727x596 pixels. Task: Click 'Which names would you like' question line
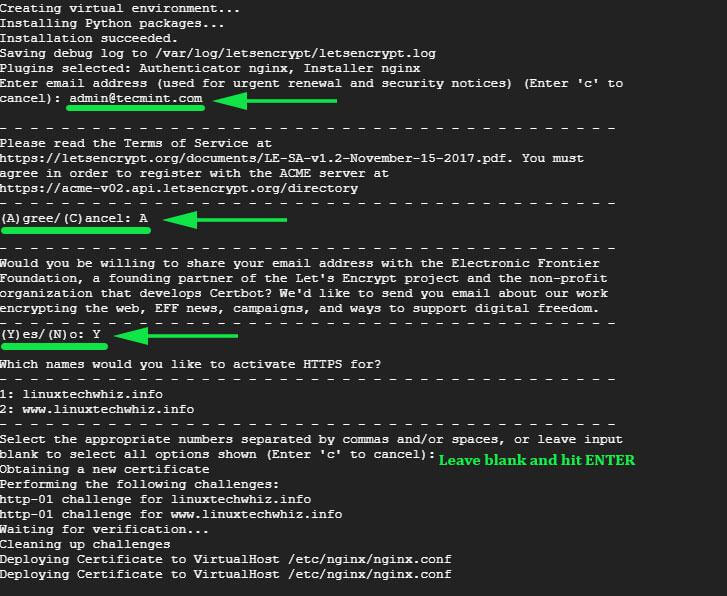(190, 364)
